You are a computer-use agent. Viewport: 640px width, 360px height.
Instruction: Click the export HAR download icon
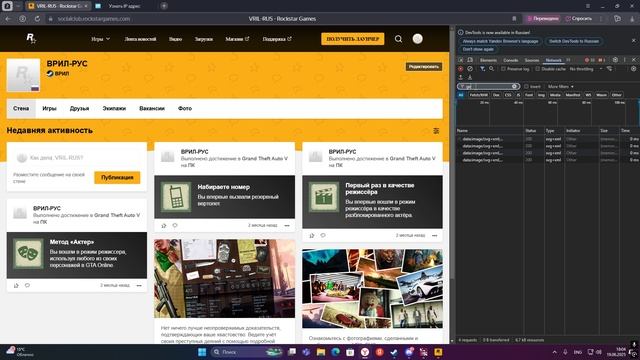(x=470, y=77)
